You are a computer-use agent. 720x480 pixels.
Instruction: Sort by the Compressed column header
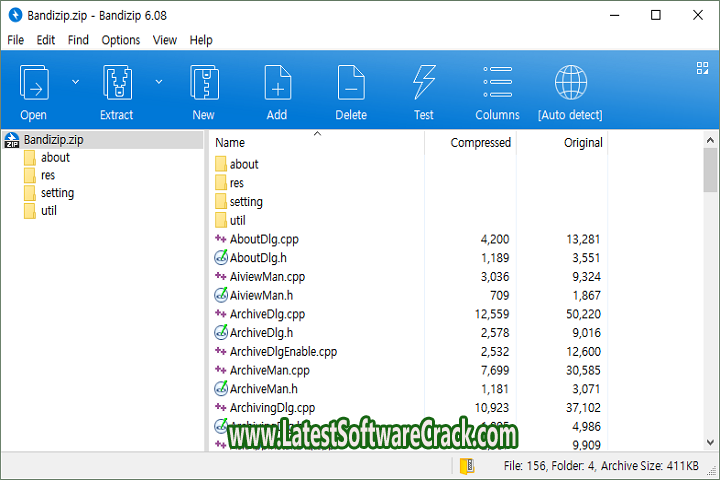480,143
